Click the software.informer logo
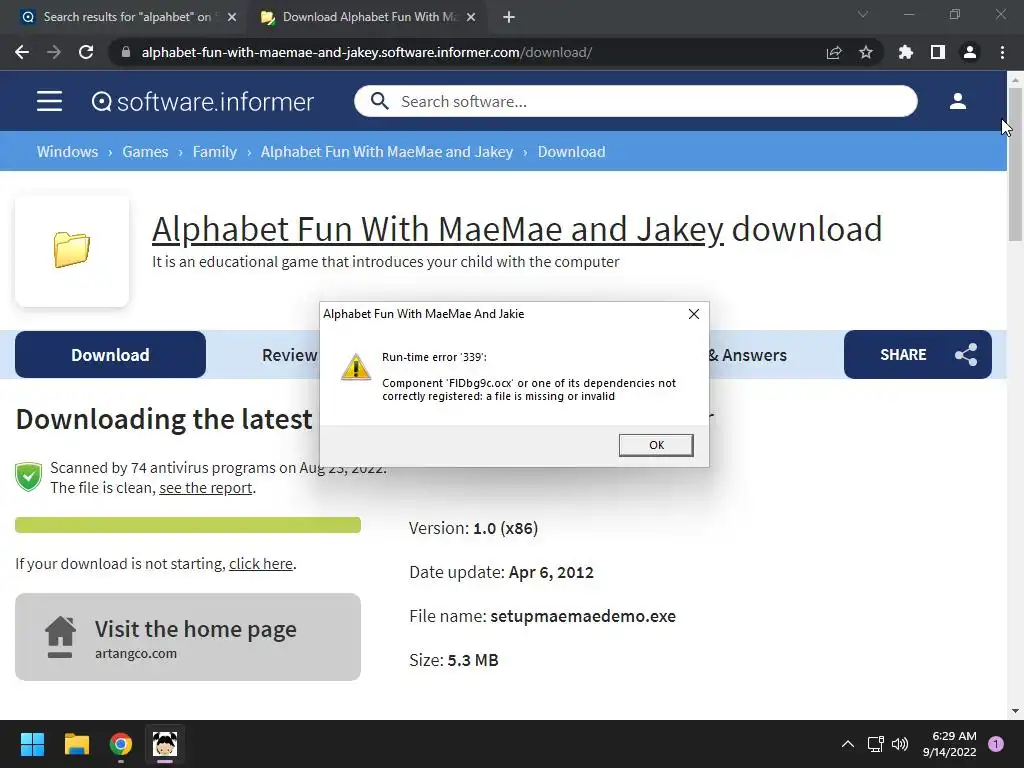The height and width of the screenshot is (768, 1024). point(202,101)
